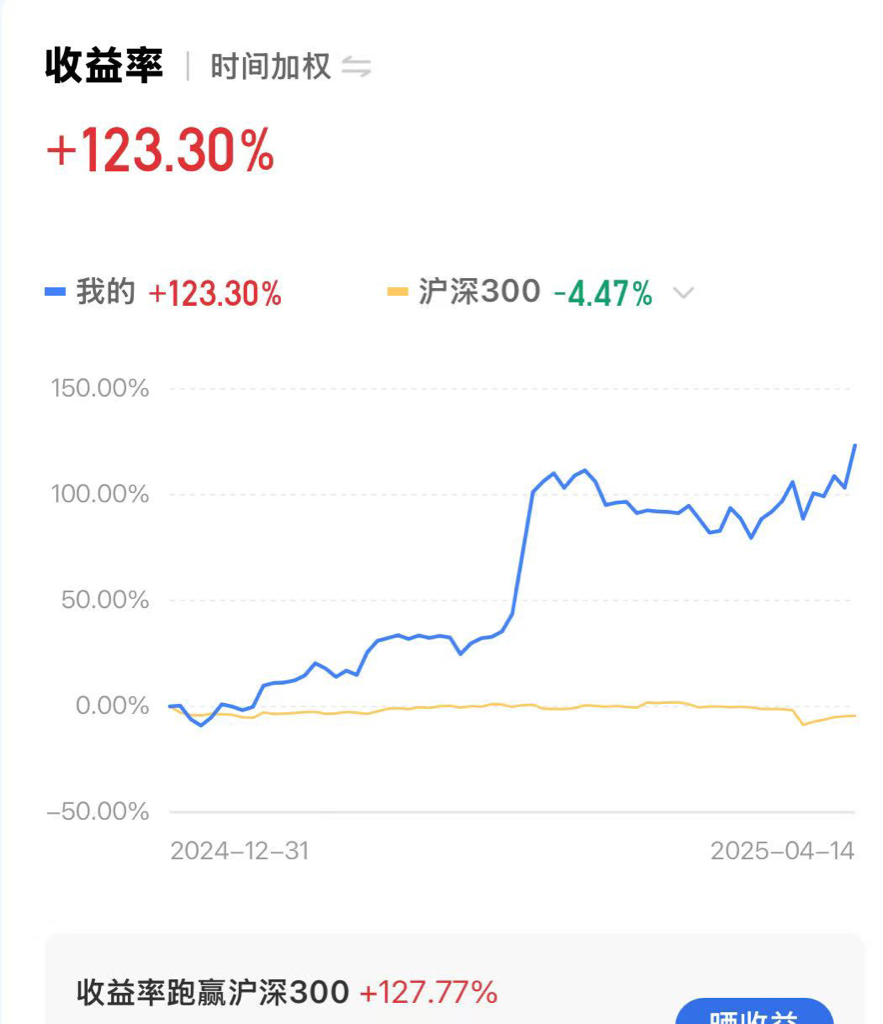The height and width of the screenshot is (1024, 883).
Task: Expand the 沪深300 benchmark dropdown chevron
Action: click(683, 293)
